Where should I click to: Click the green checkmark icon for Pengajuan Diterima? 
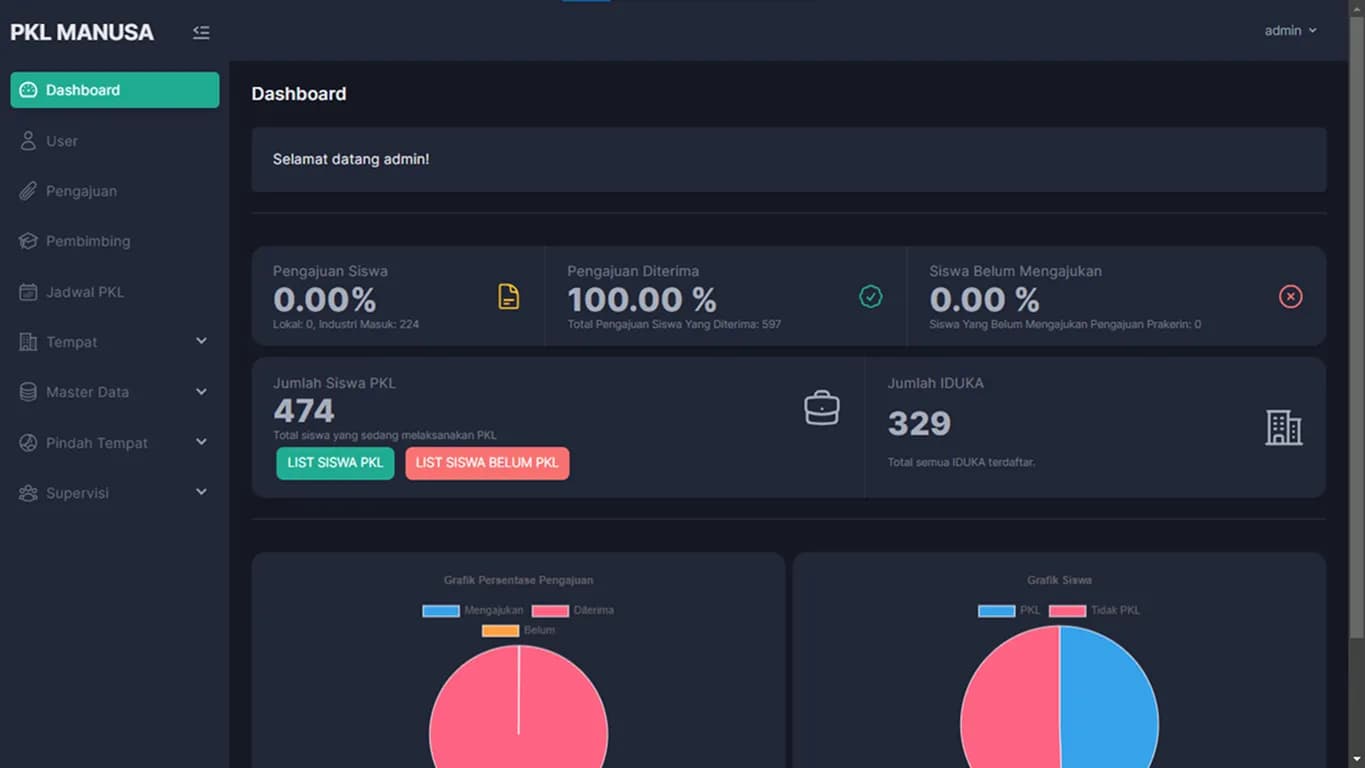(x=870, y=297)
